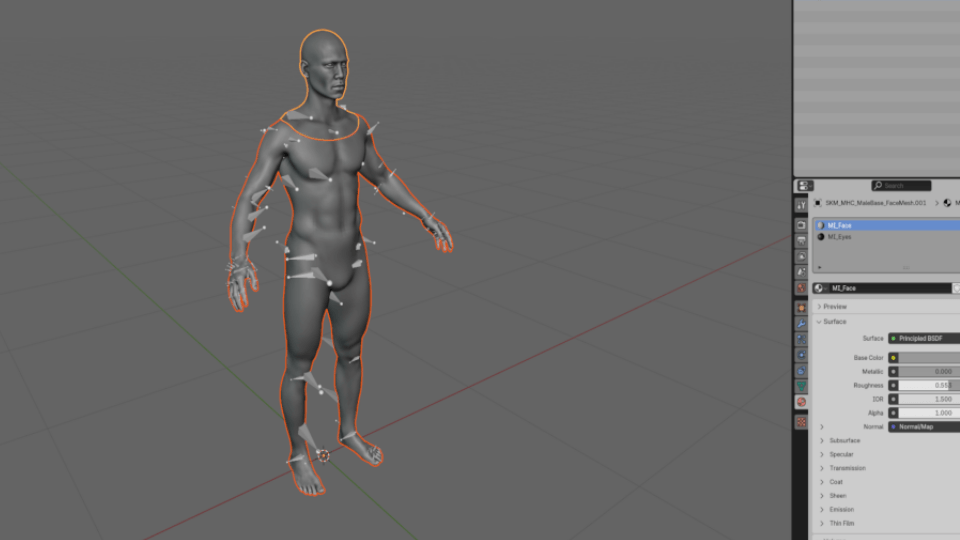The height and width of the screenshot is (540, 960).
Task: Select the MI_Eyes material slot
Action: tap(839, 237)
